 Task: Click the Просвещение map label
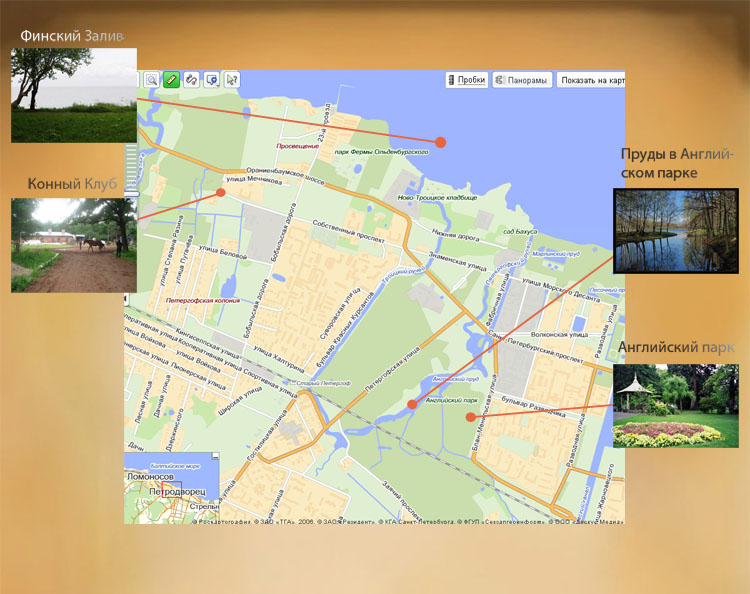click(x=298, y=146)
